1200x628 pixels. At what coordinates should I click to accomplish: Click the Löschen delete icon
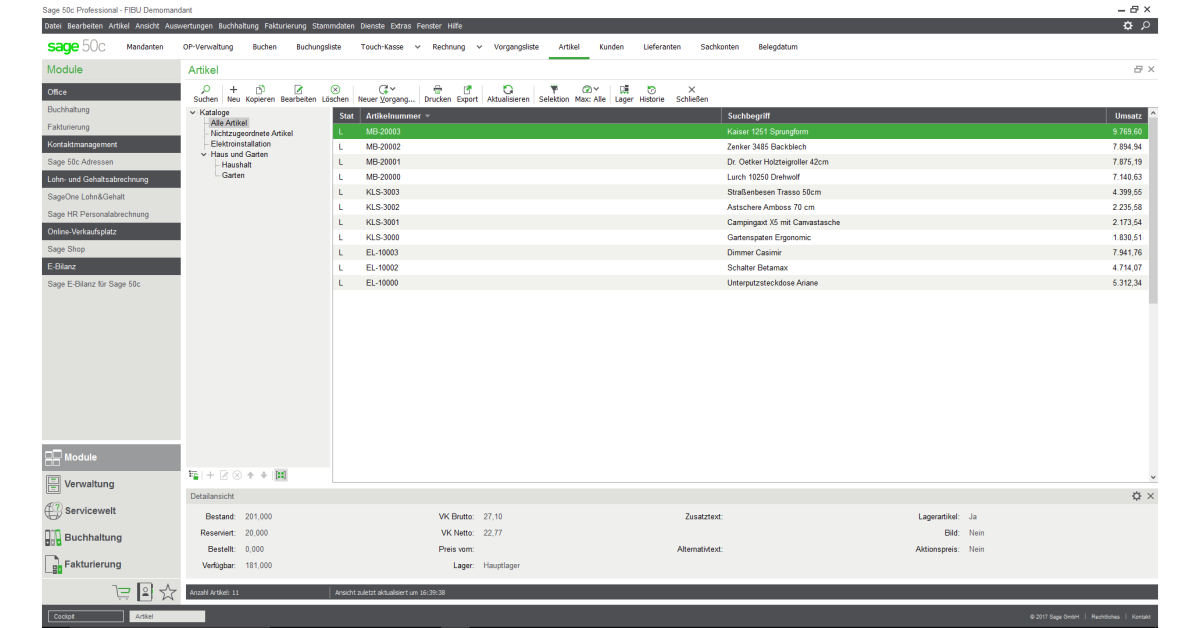[335, 90]
